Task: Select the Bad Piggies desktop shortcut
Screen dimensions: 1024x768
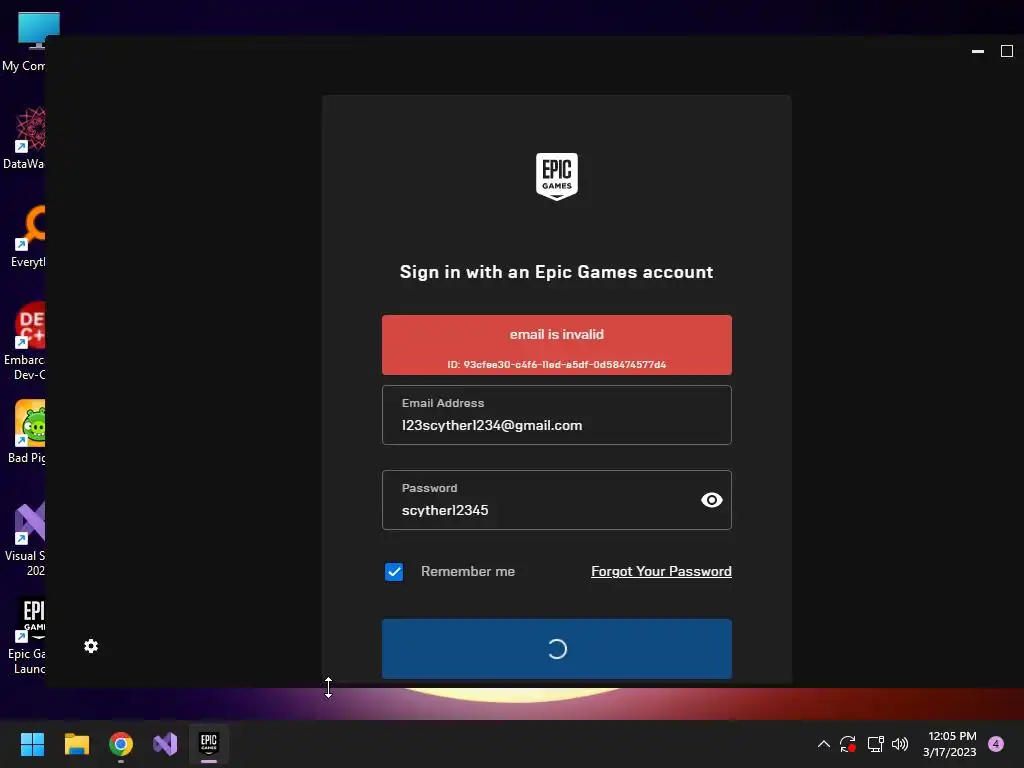Action: click(26, 432)
